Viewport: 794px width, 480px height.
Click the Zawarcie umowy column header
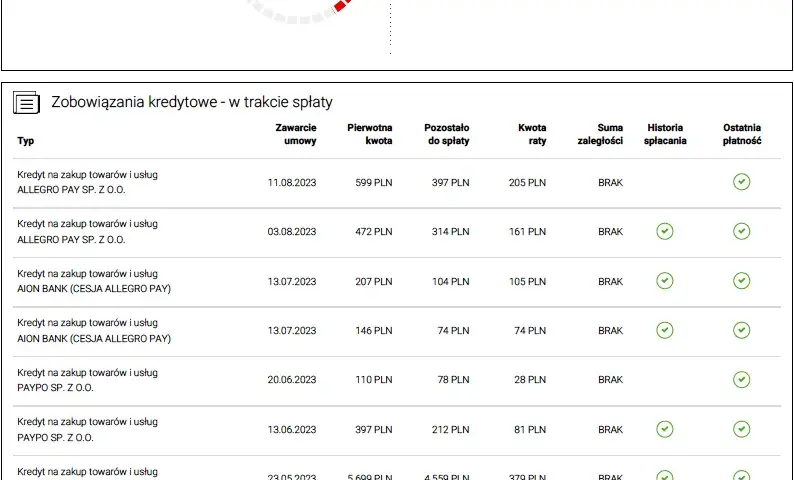point(296,134)
